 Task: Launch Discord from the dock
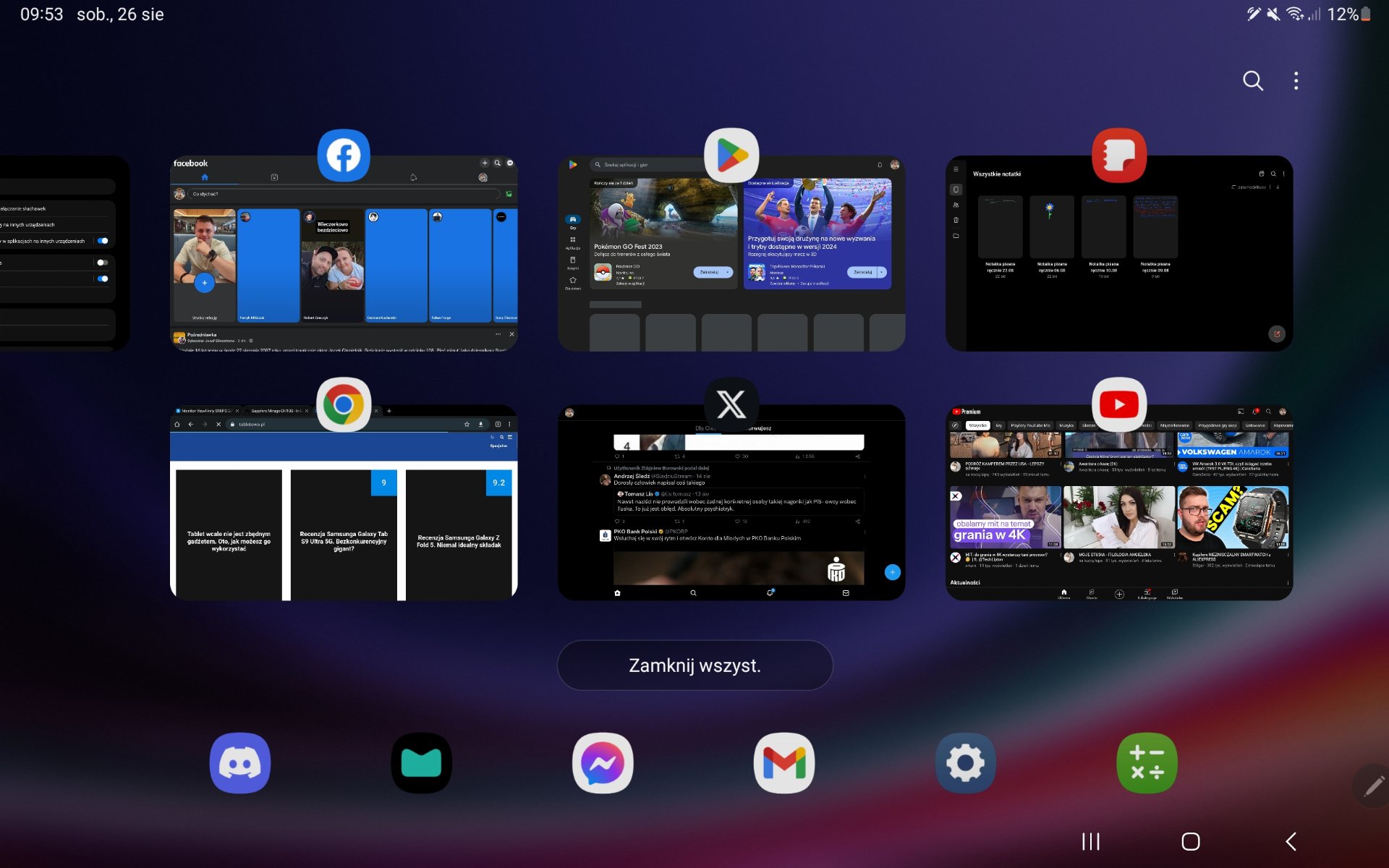[240, 763]
